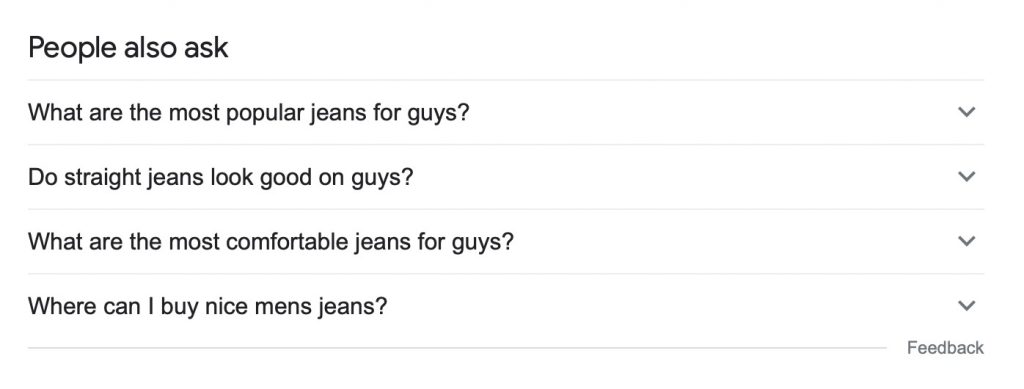This screenshot has width=1024, height=389.
Task: Expand 'What are the most popular jeans for guys?'
Action: pos(505,112)
